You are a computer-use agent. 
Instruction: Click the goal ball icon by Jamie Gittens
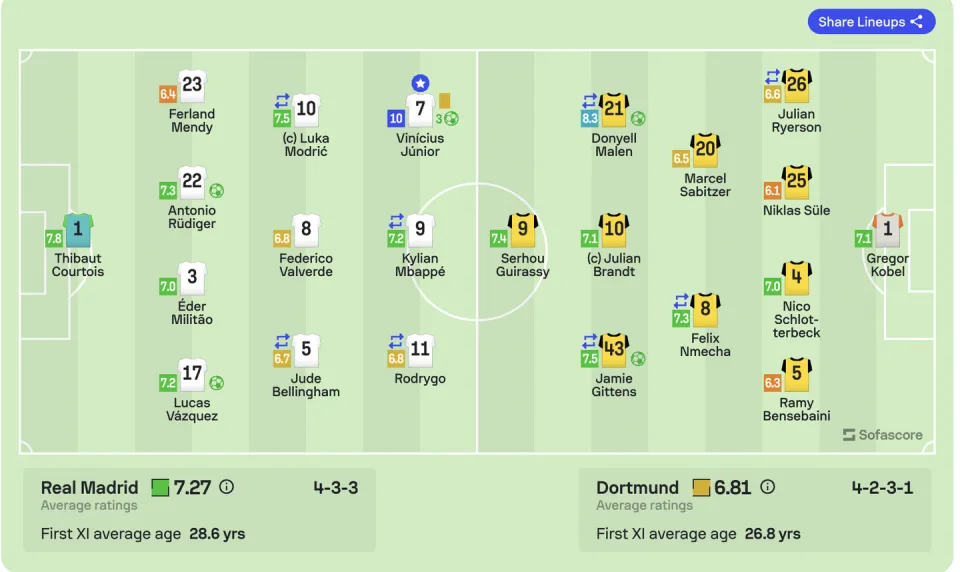638,358
